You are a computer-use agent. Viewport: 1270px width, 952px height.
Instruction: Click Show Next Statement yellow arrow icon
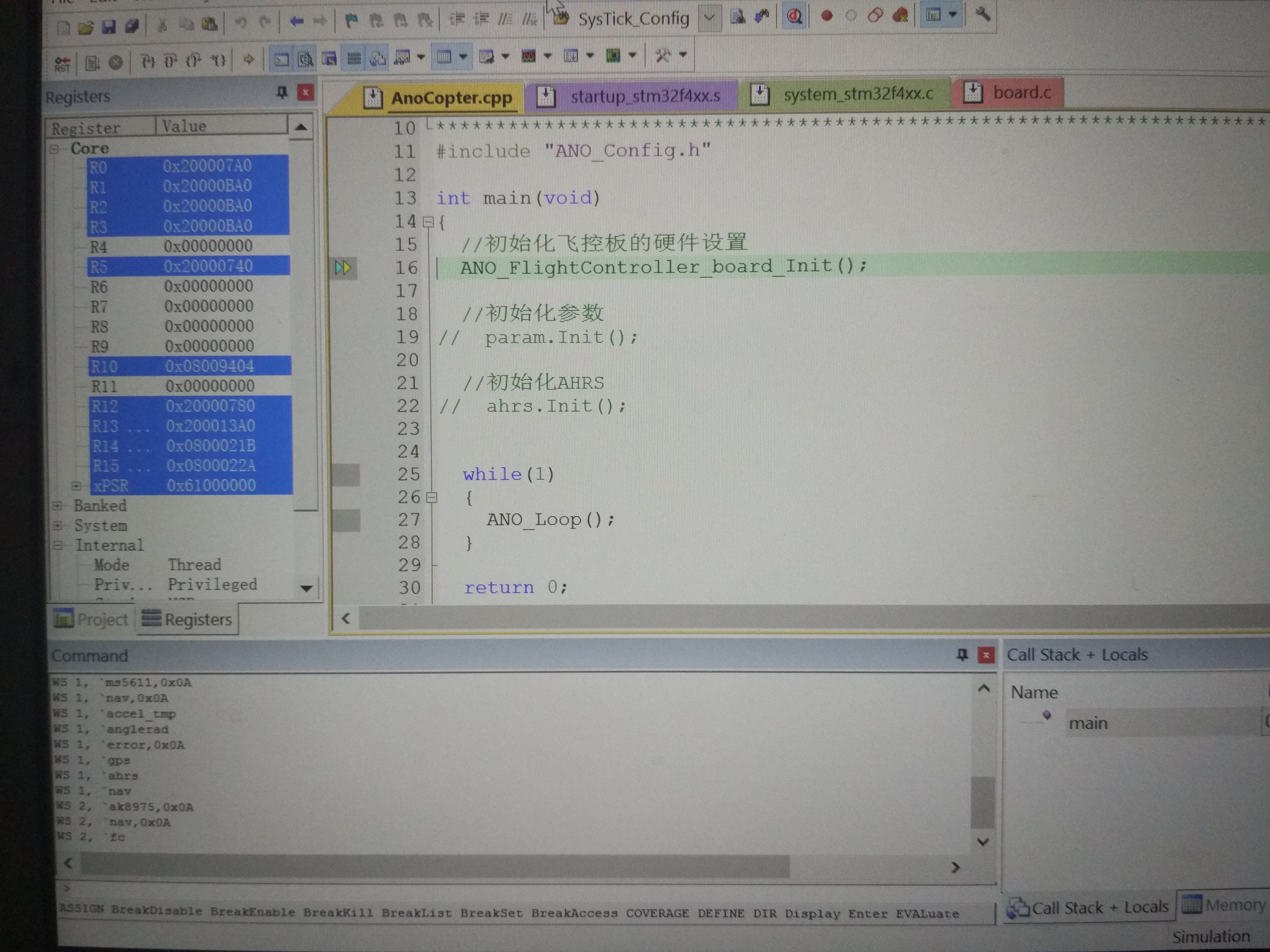tap(249, 60)
